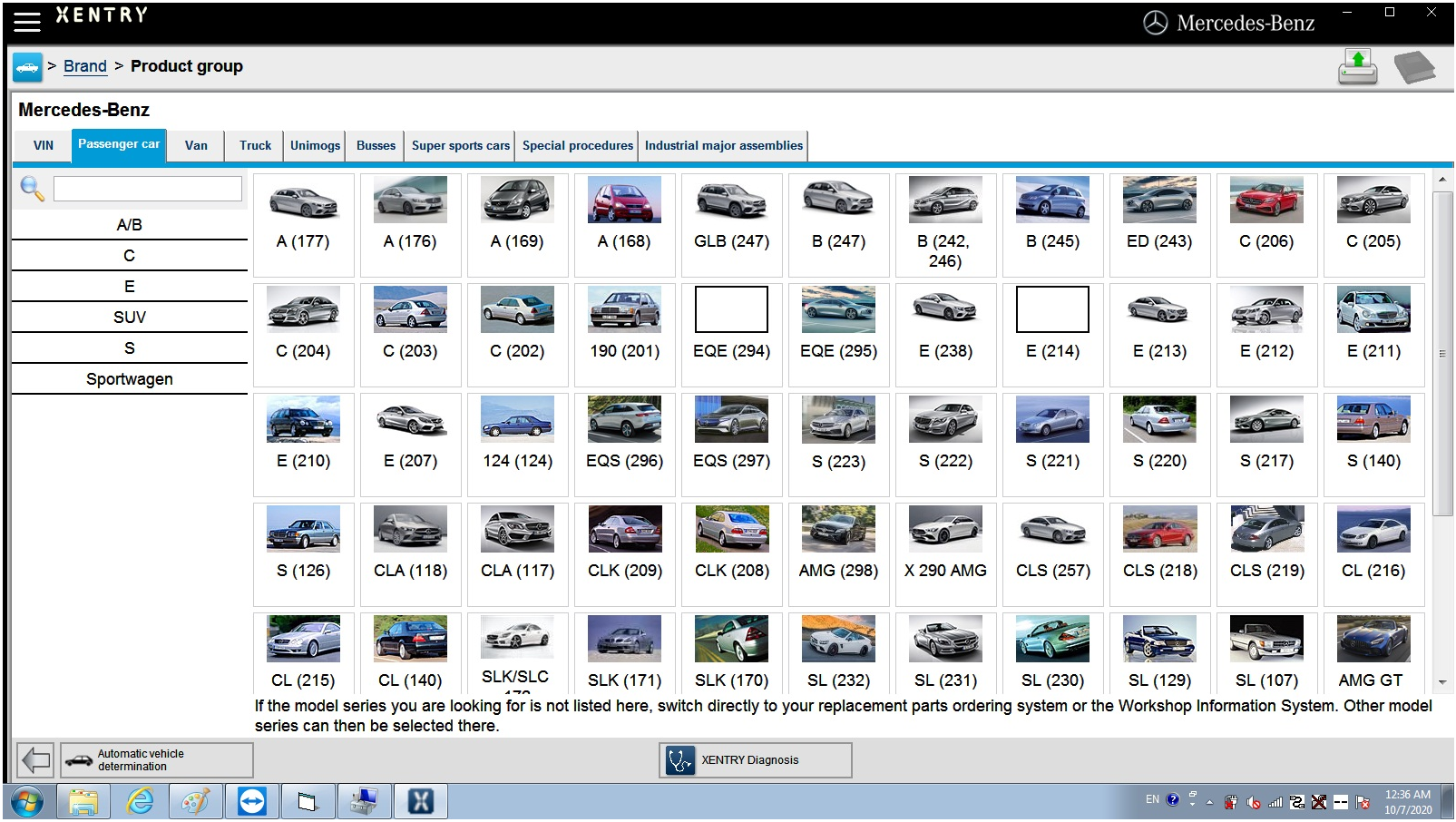Click the EN language indicator
This screenshot has width=1456, height=822.
pyautogui.click(x=1152, y=799)
